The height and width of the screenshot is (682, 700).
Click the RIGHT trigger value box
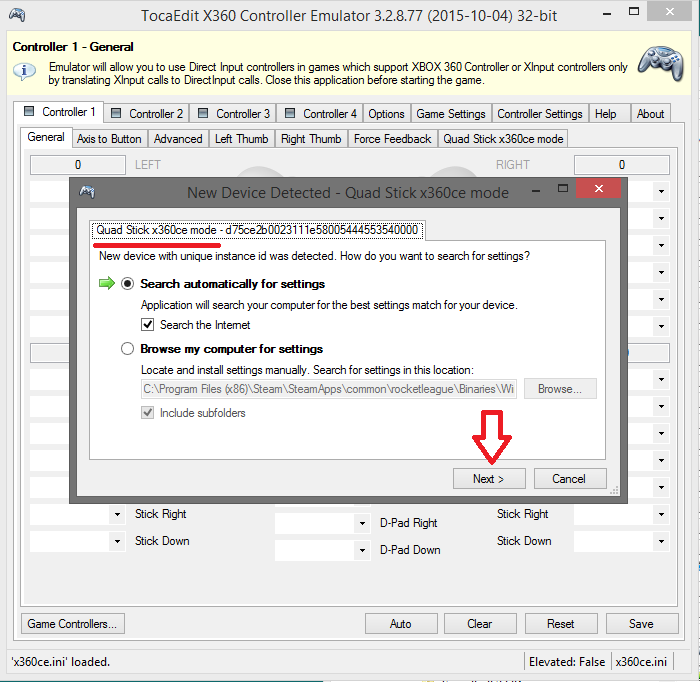click(x=621, y=165)
